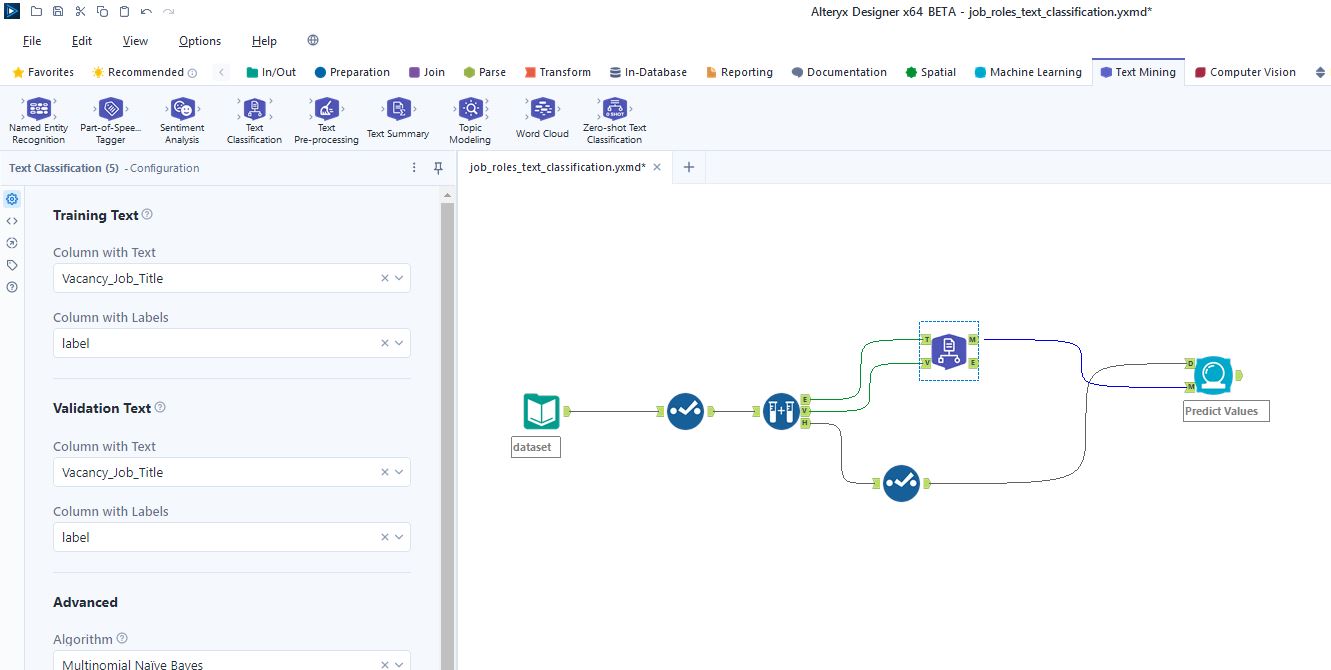Pin the Text Classification configuration panel
This screenshot has height=670, width=1331.
pyautogui.click(x=438, y=168)
